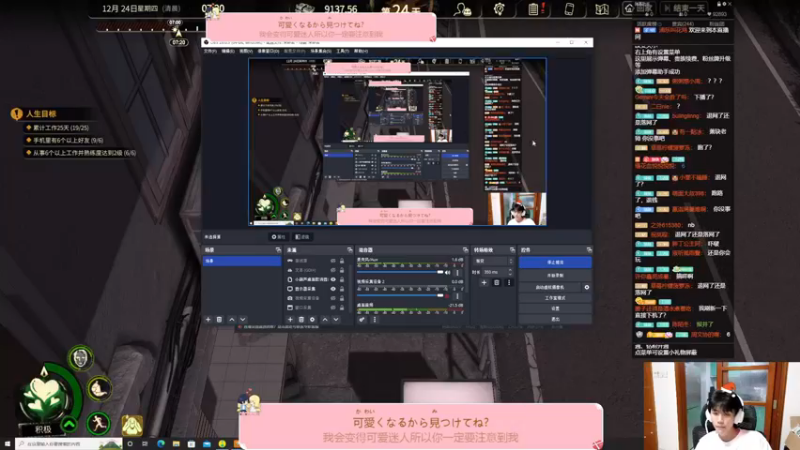The height and width of the screenshot is (450, 800).
Task: Adjust the first mixer channel volume slider
Action: click(x=400, y=272)
